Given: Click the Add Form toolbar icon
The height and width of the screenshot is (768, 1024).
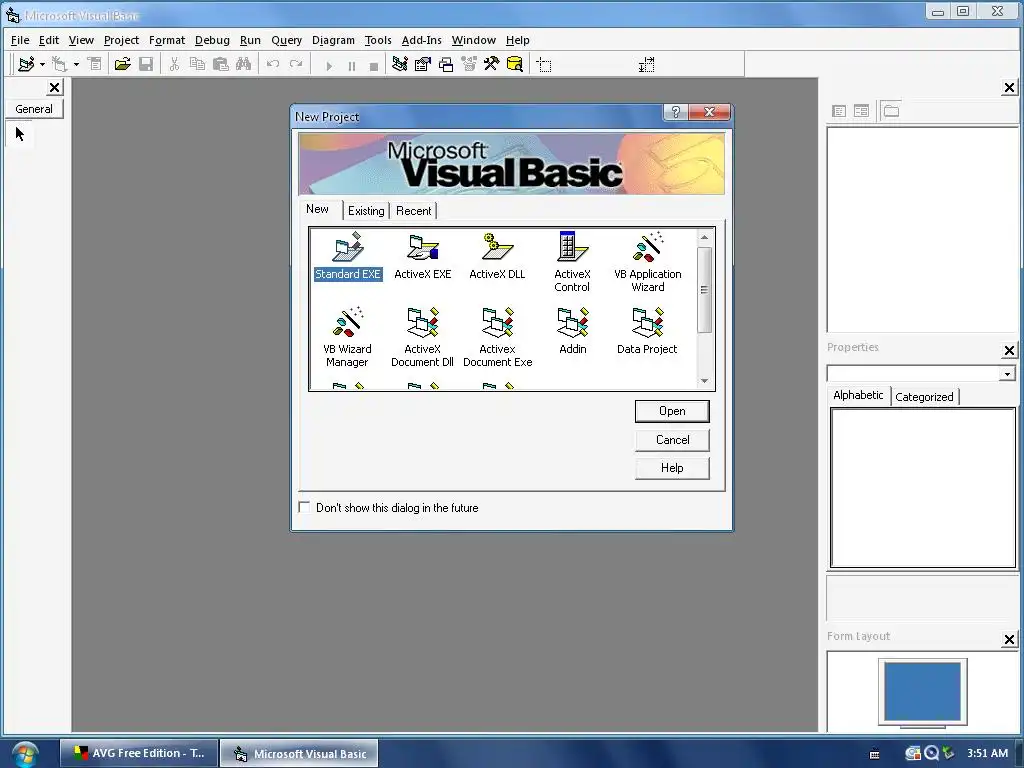Looking at the screenshot, I should [x=59, y=64].
